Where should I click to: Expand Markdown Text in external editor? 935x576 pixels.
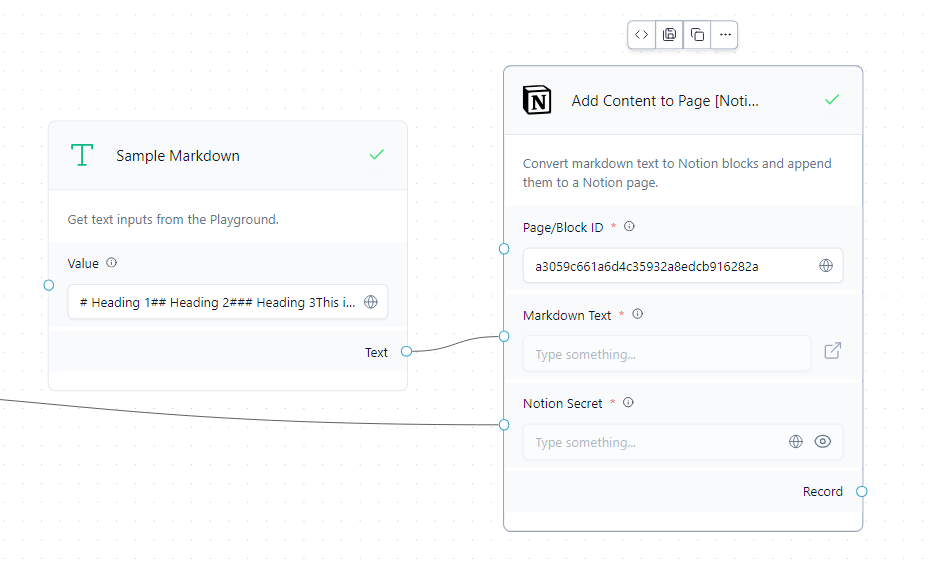click(832, 351)
